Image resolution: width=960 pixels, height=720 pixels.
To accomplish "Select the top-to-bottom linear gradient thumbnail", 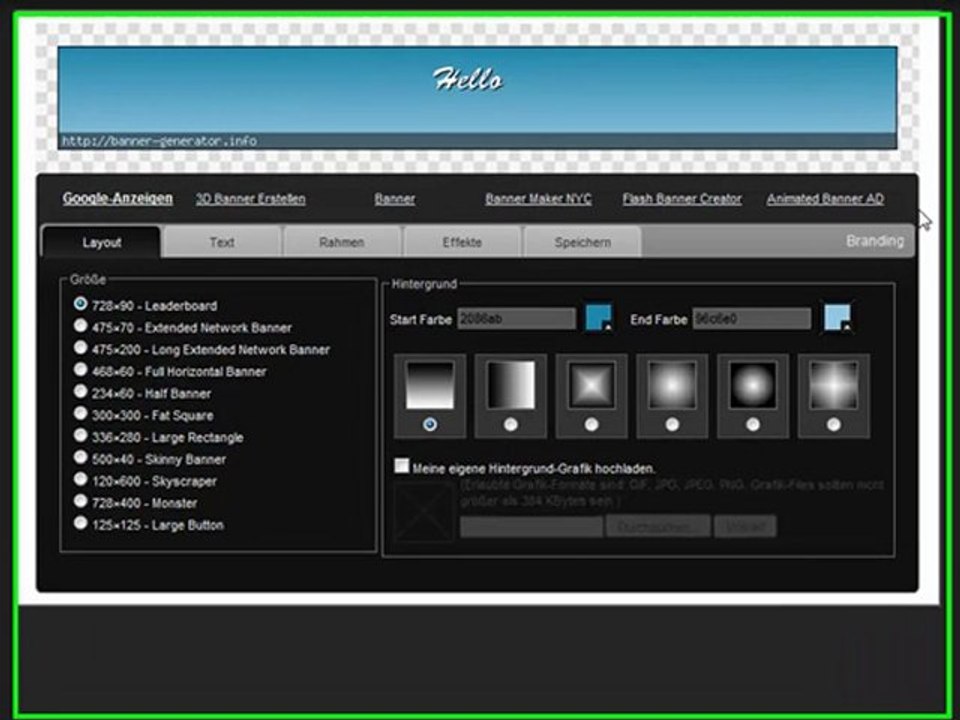I will point(430,385).
